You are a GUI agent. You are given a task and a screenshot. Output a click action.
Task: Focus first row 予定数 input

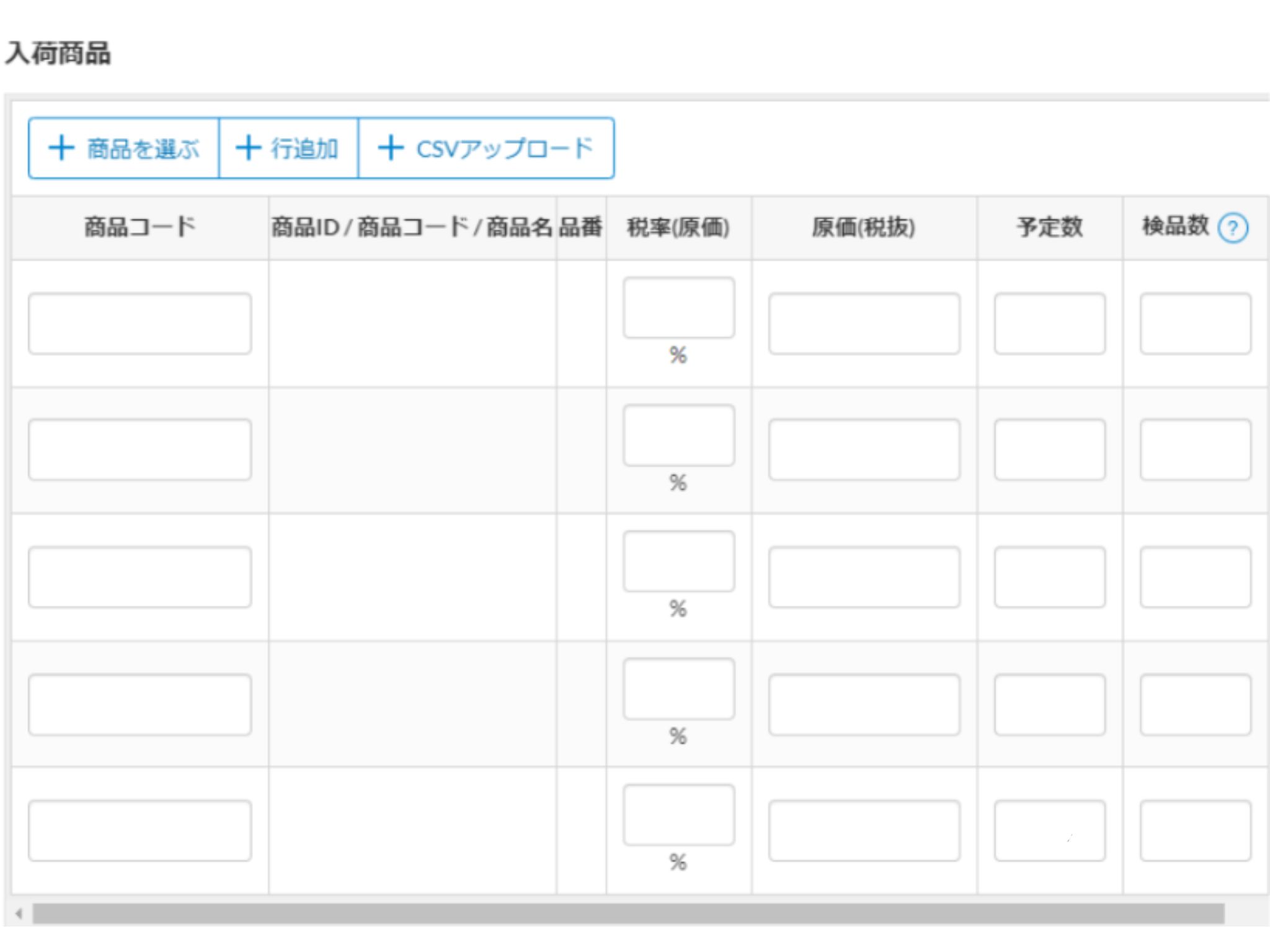(x=1050, y=324)
